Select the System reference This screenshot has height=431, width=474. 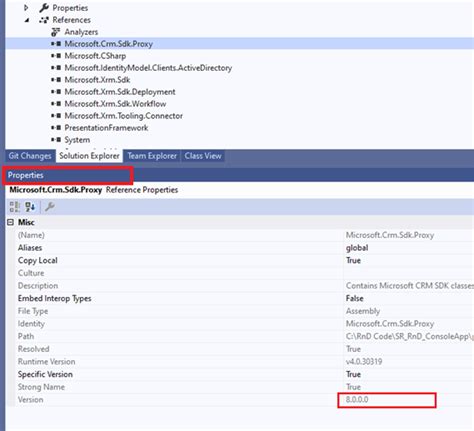[x=77, y=140]
